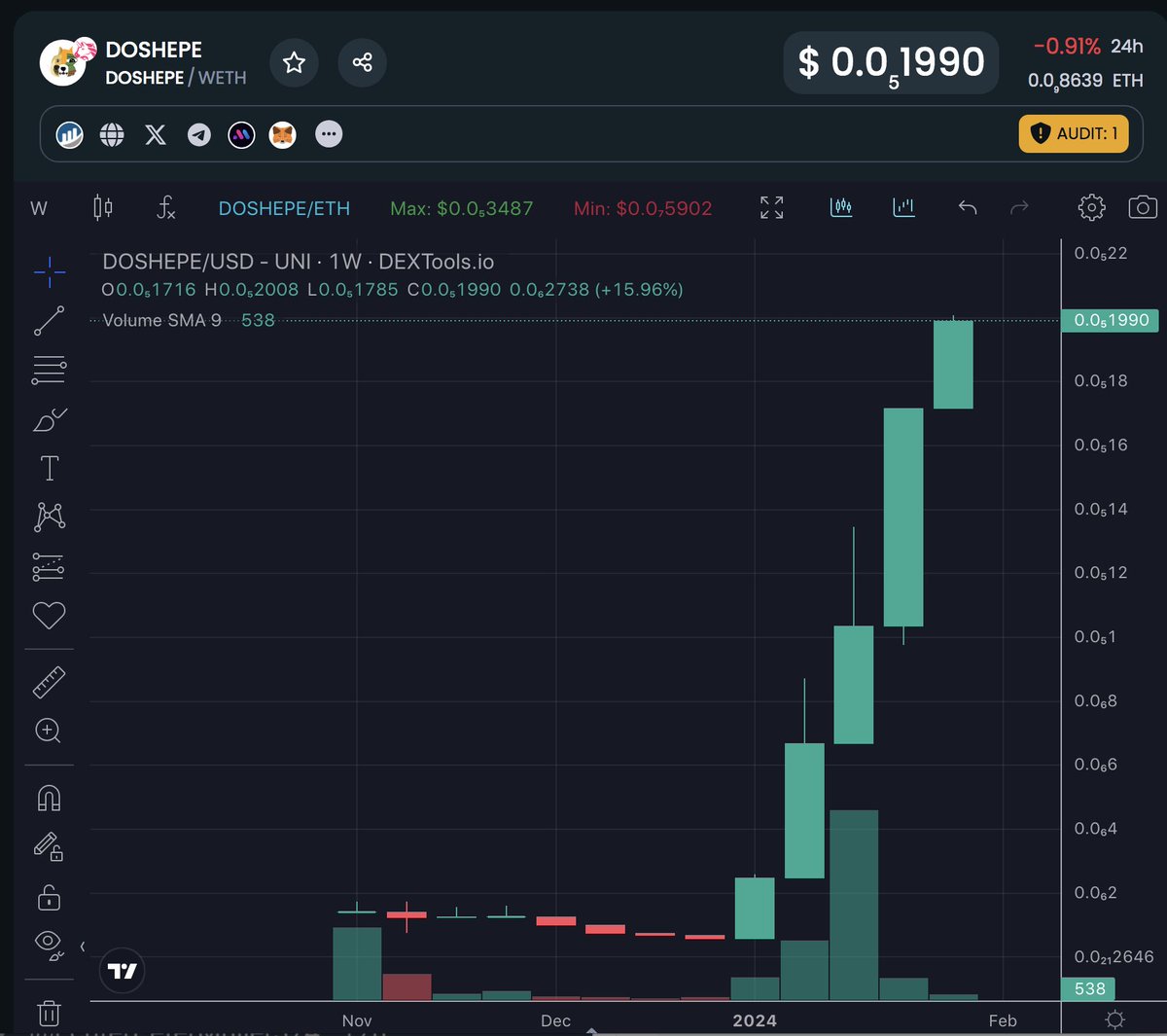
Task: Select the forecasting position tool
Action: (x=50, y=566)
